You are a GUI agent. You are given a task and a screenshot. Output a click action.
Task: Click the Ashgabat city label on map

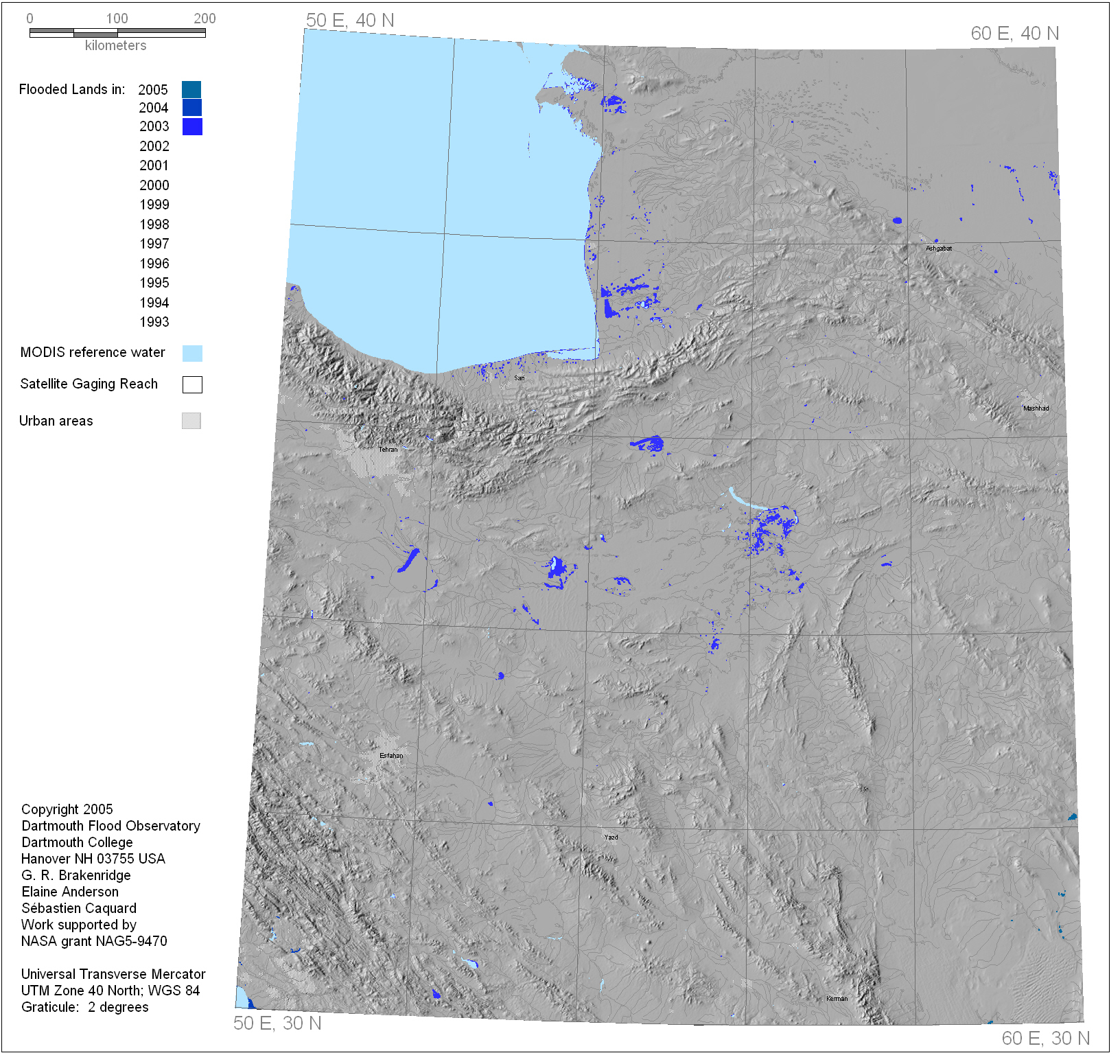click(x=938, y=248)
